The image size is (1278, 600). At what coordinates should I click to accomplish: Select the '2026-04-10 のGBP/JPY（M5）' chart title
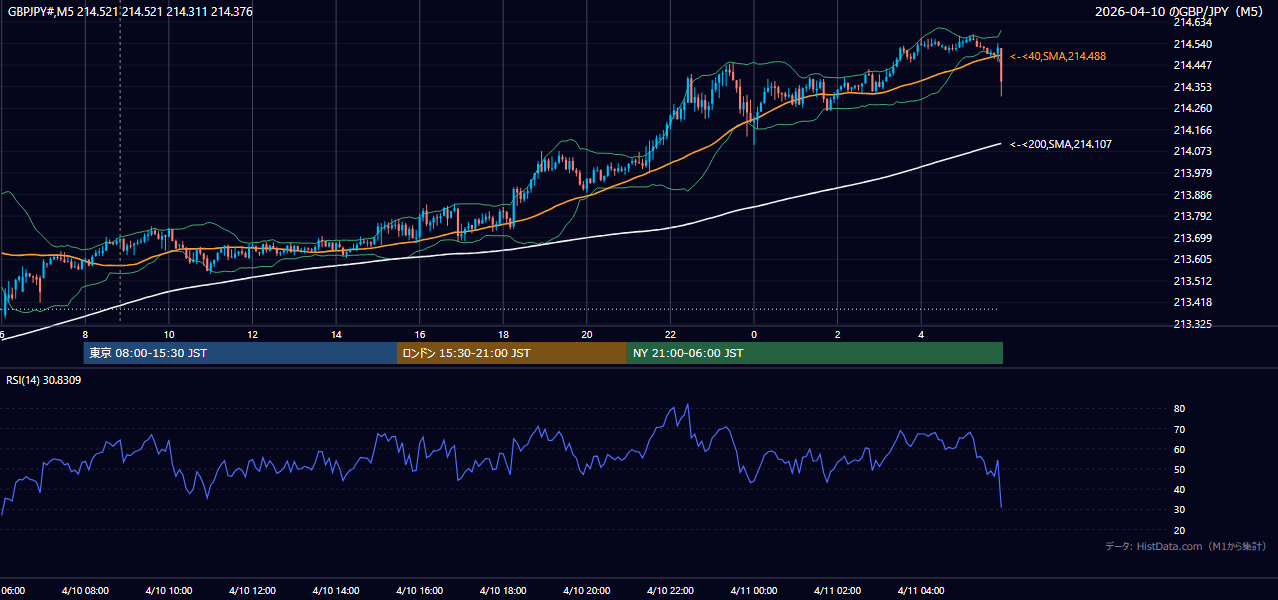(x=1181, y=11)
